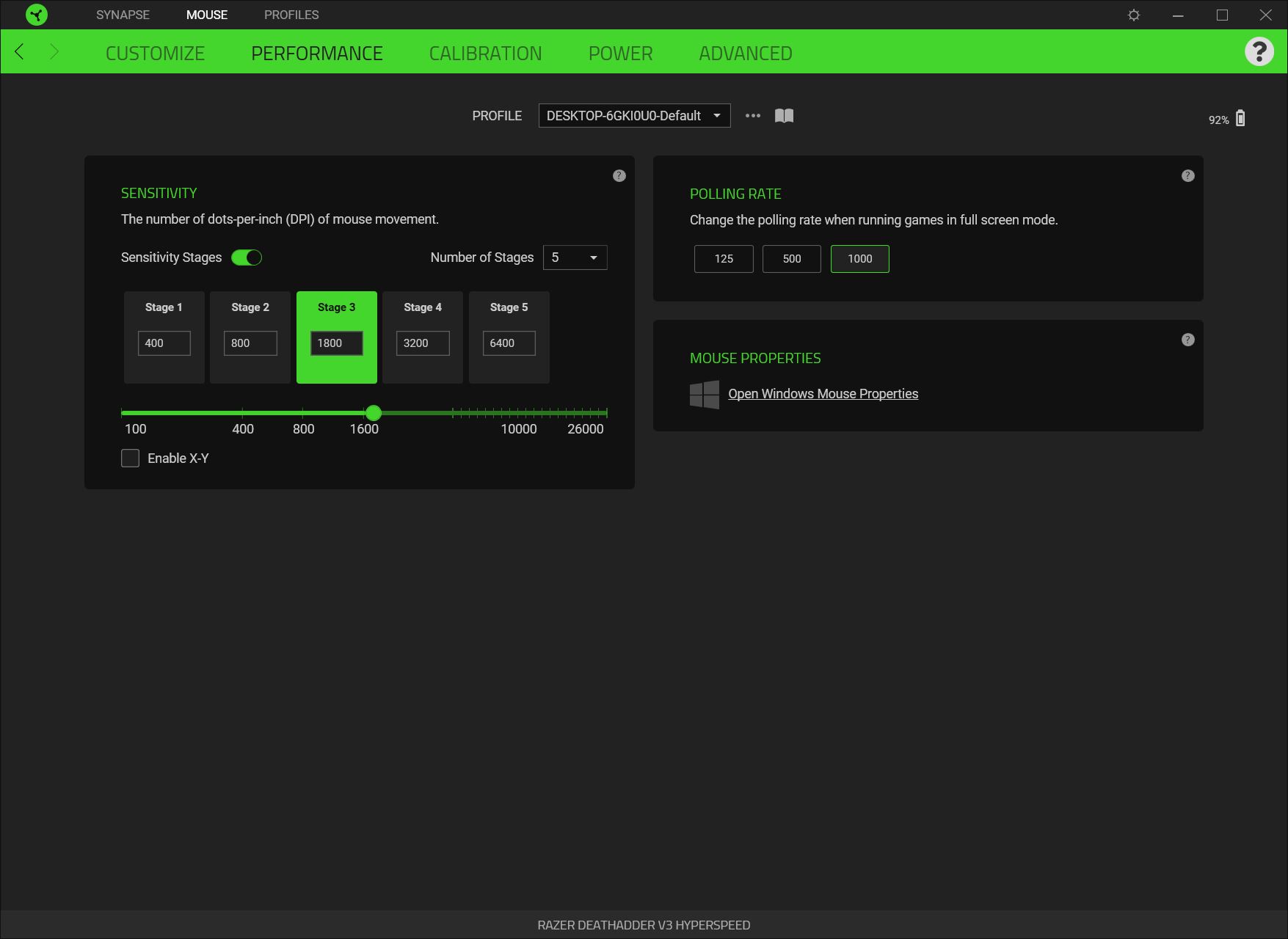Edit Stage 5 DPI field 6400
Viewport: 1288px width, 939px height.
tap(509, 343)
